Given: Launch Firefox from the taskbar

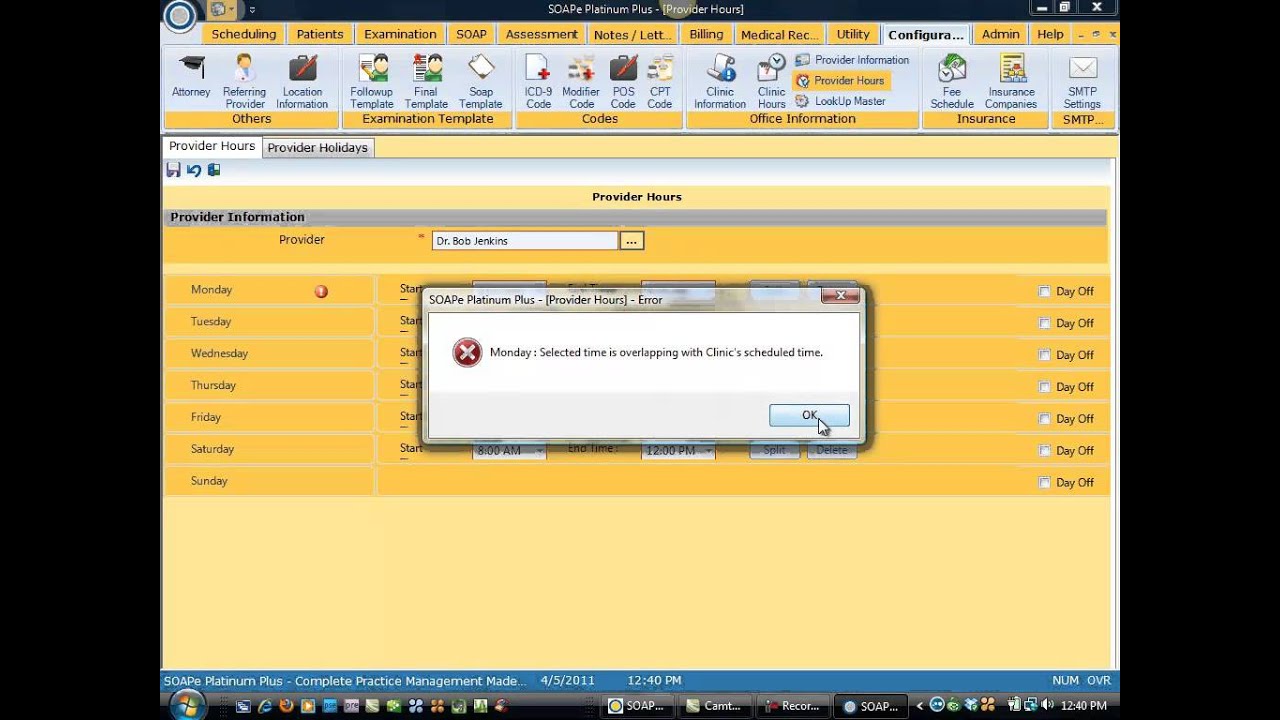Looking at the screenshot, I should (286, 706).
